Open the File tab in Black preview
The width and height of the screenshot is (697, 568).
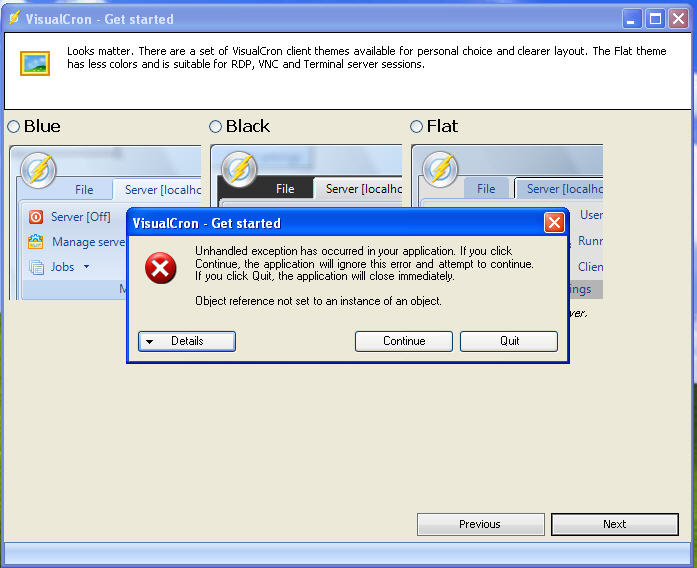(285, 189)
